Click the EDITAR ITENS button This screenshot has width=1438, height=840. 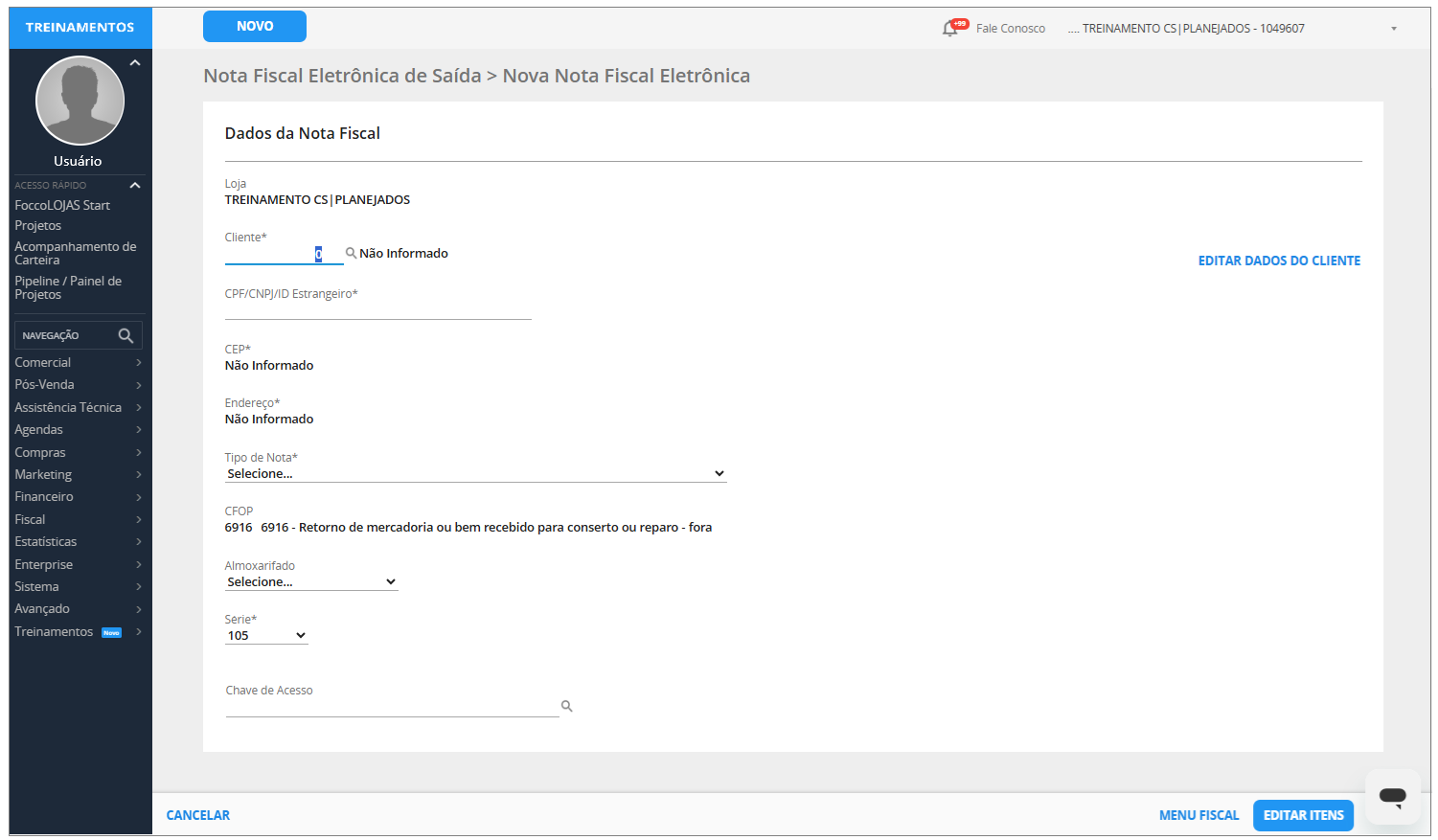point(1303,815)
